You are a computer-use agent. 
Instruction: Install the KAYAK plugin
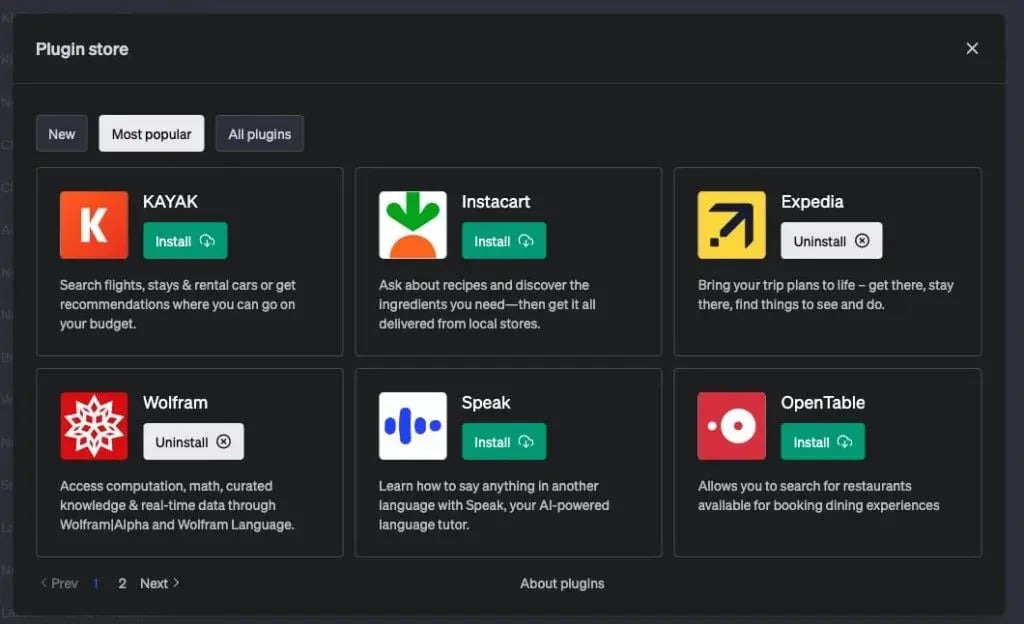[x=185, y=241]
